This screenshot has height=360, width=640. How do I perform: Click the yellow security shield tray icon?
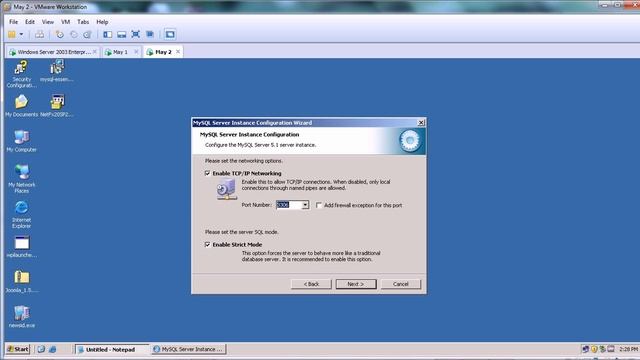pyautogui.click(x=594, y=349)
